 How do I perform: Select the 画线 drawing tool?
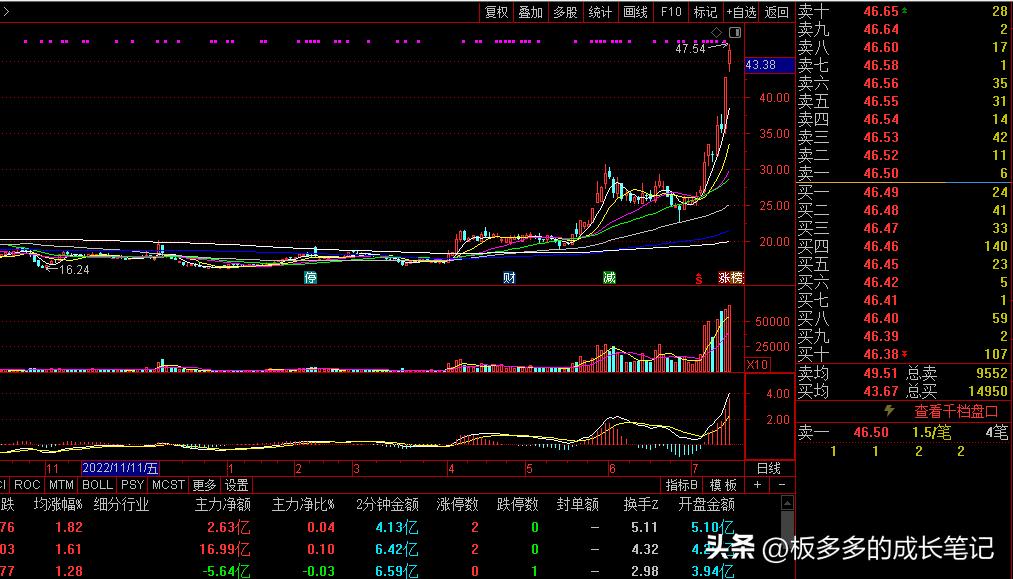click(x=635, y=12)
